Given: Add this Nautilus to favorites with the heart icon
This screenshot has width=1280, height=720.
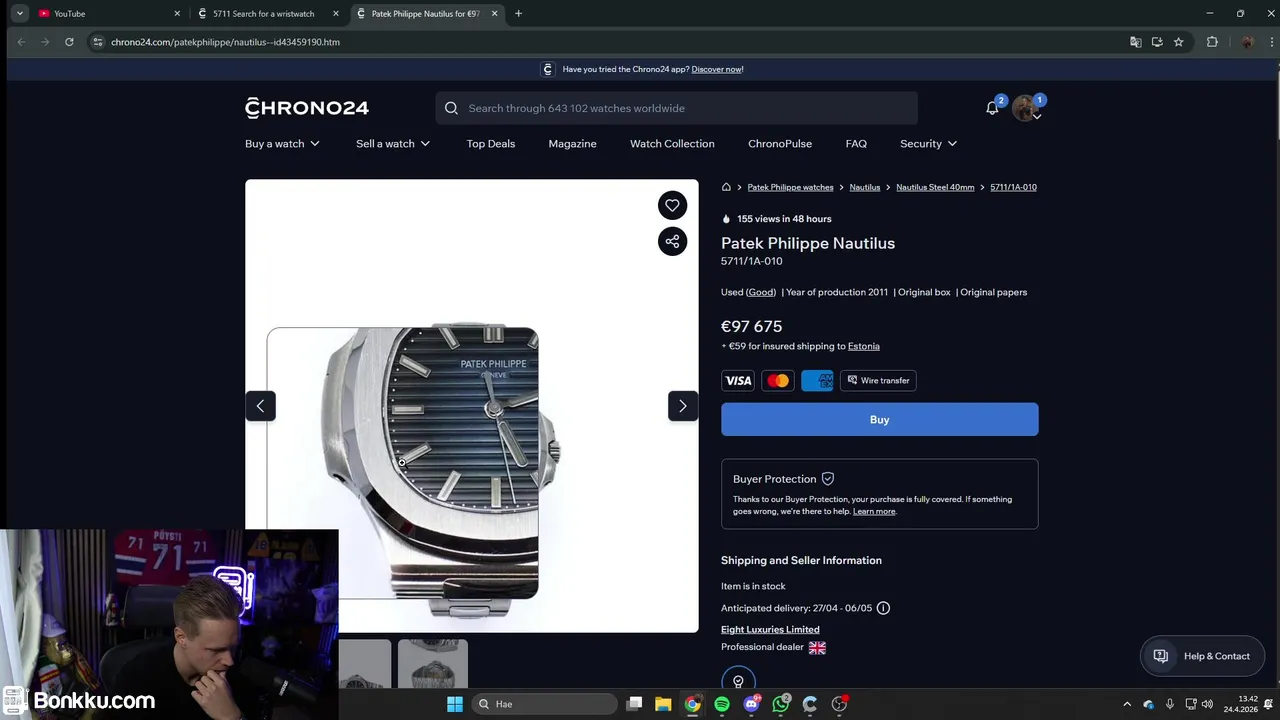Looking at the screenshot, I should pos(672,205).
